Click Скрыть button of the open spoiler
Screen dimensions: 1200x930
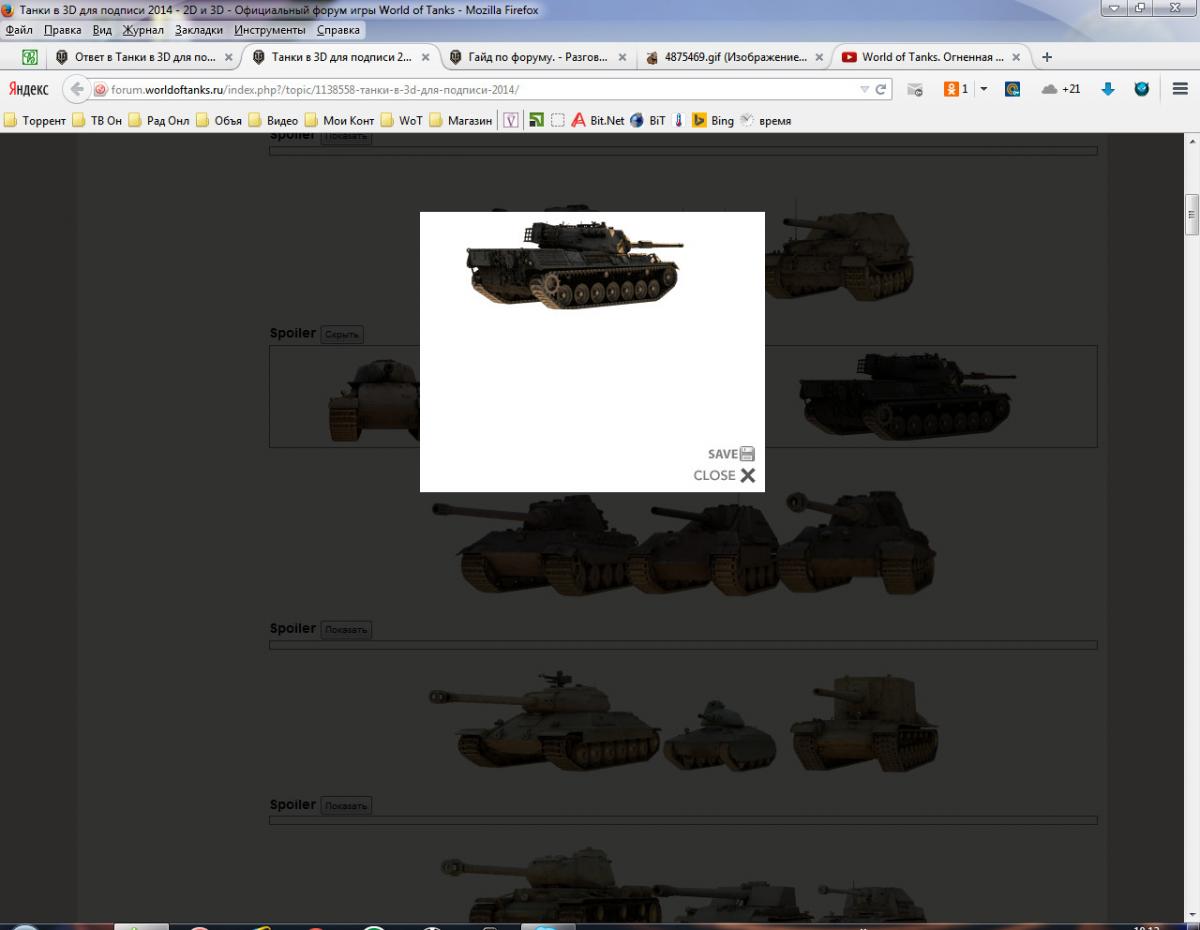click(x=342, y=334)
